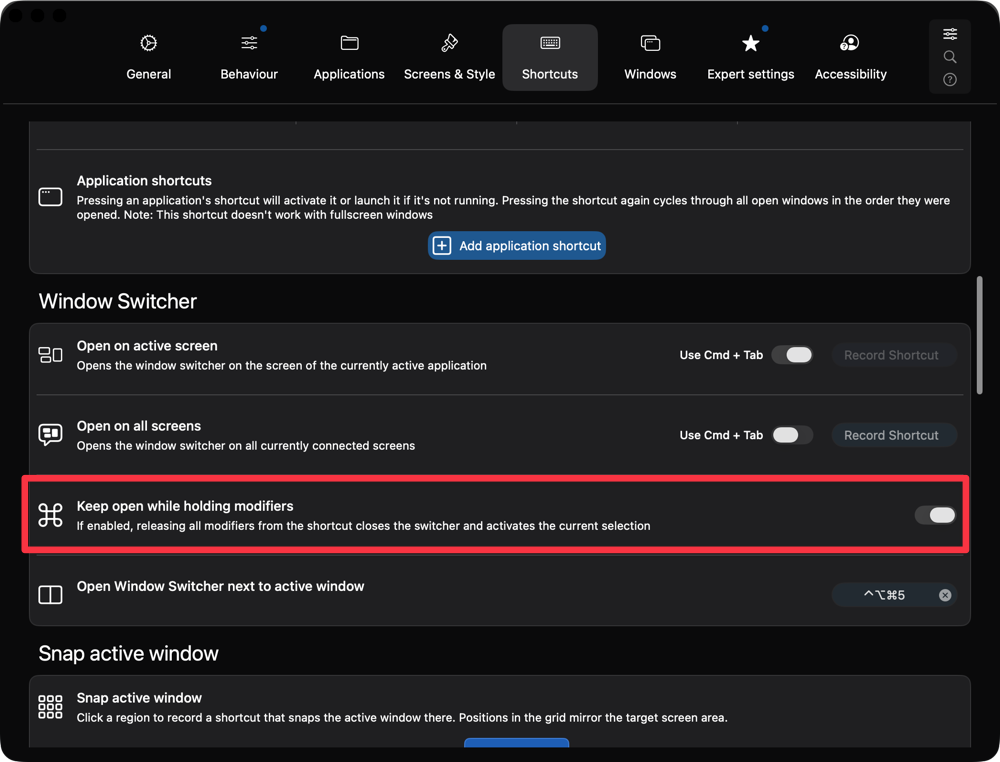Click the Windows stacked-windows icon
This screenshot has width=1000, height=762.
[x=650, y=43]
